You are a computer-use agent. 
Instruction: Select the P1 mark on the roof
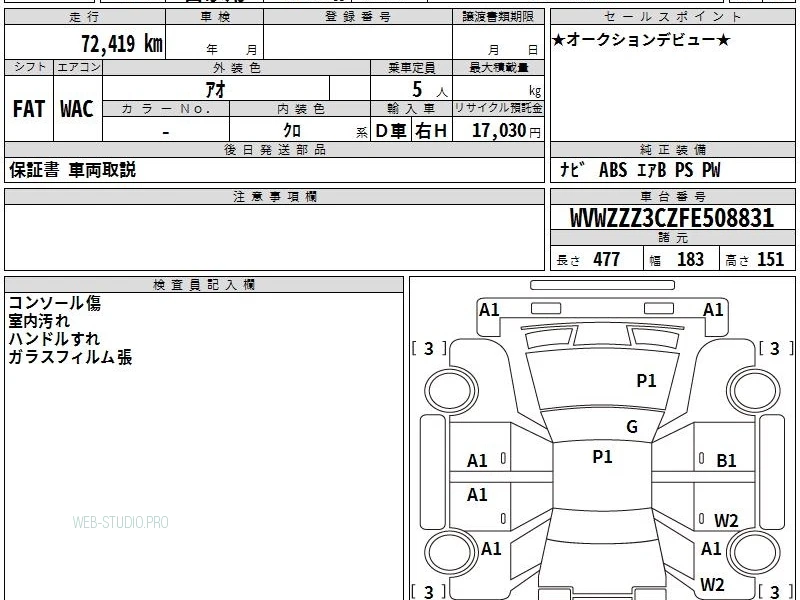point(602,457)
